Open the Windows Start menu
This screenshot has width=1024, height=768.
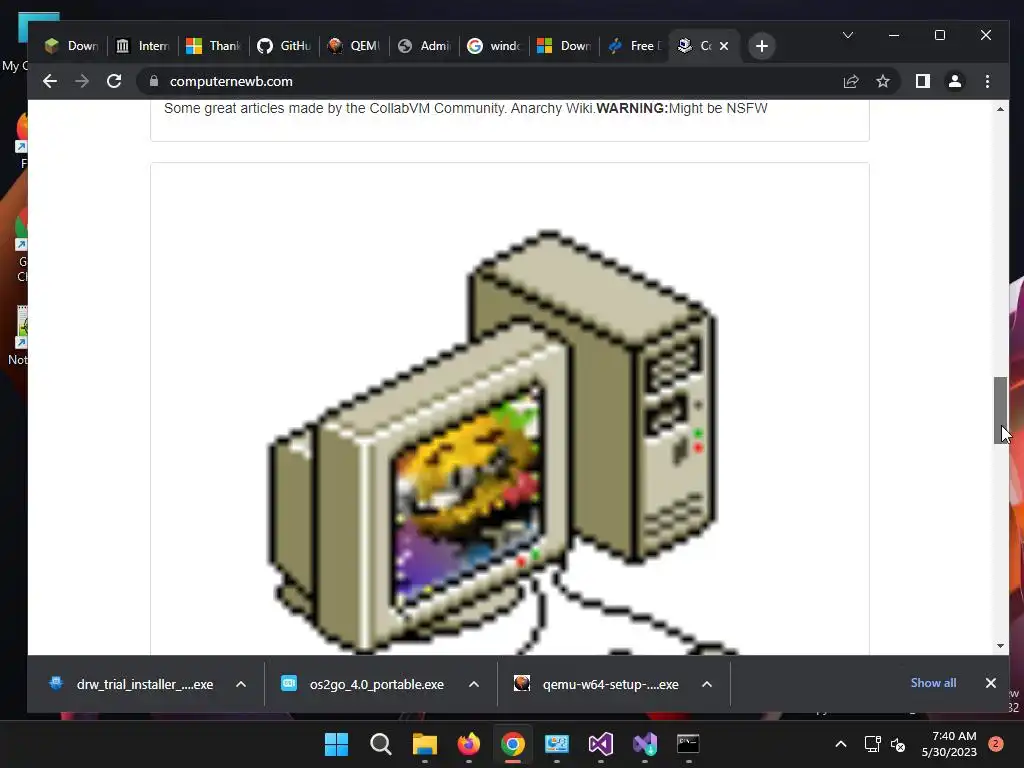[x=336, y=744]
